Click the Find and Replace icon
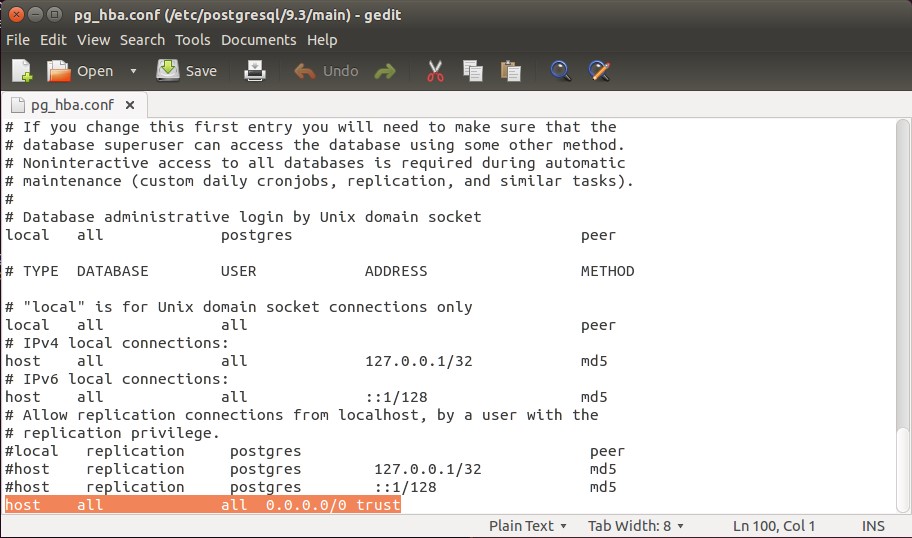The image size is (912, 538). [x=599, y=71]
